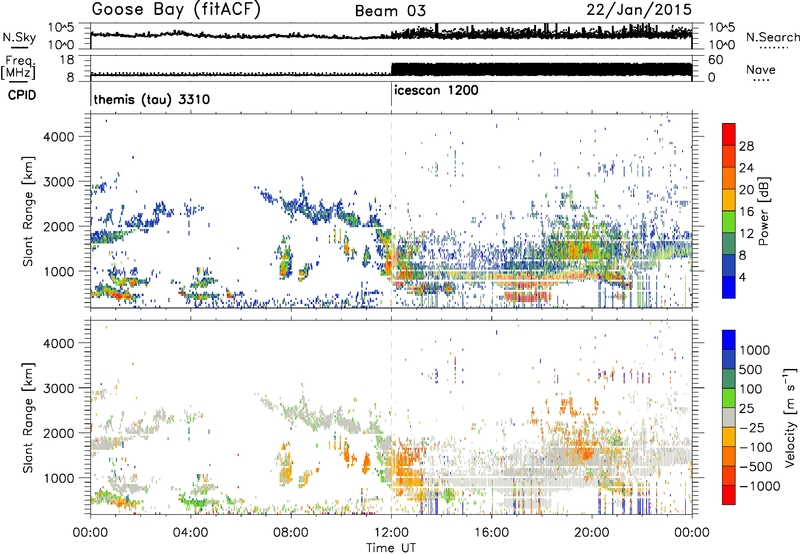Viewport: 800px width, 554px height.
Task: Click the 500 label on Velocity colorbar
Action: (751, 369)
